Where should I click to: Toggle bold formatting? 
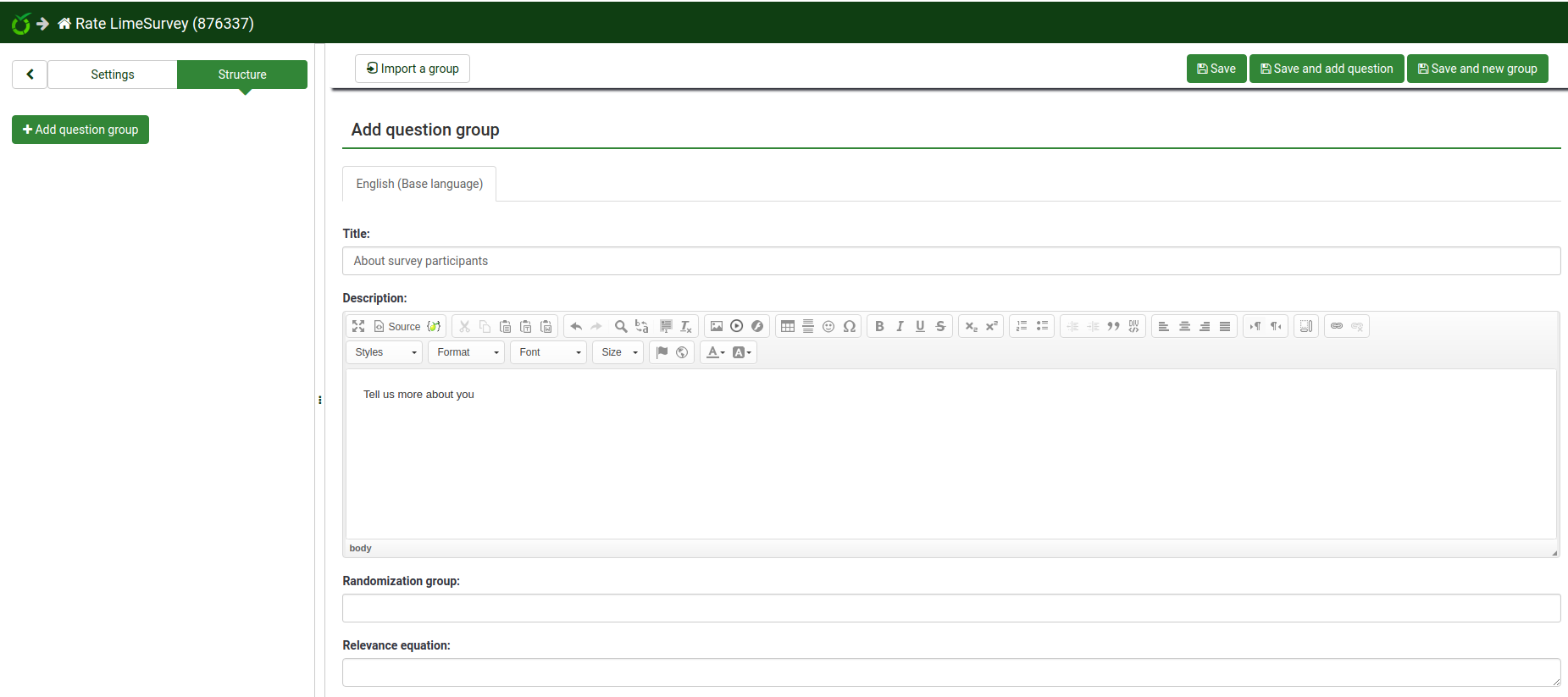click(x=879, y=326)
